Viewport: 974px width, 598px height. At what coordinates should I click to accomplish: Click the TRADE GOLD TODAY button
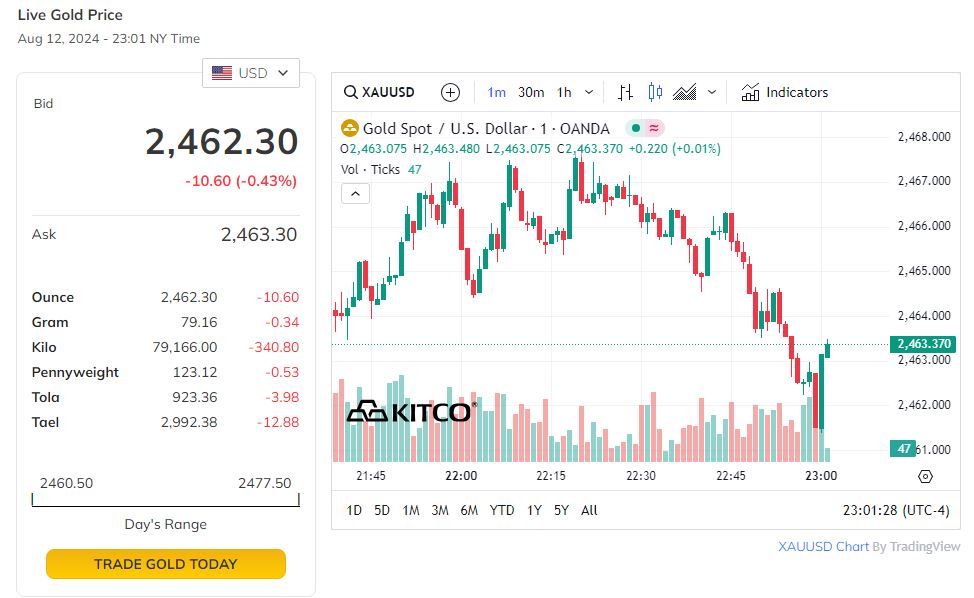click(166, 564)
